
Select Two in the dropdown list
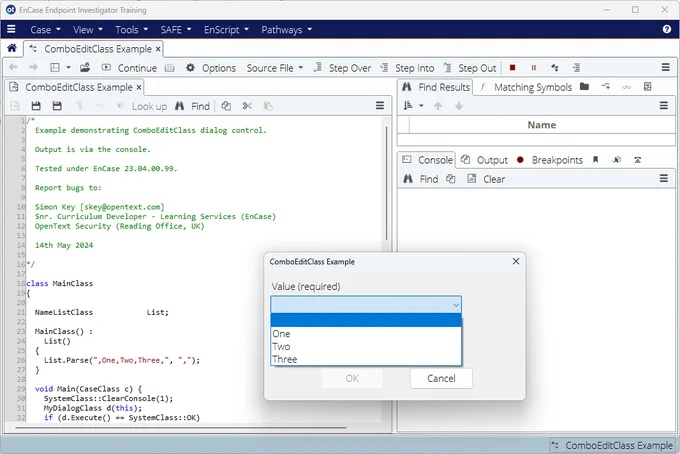click(366, 346)
